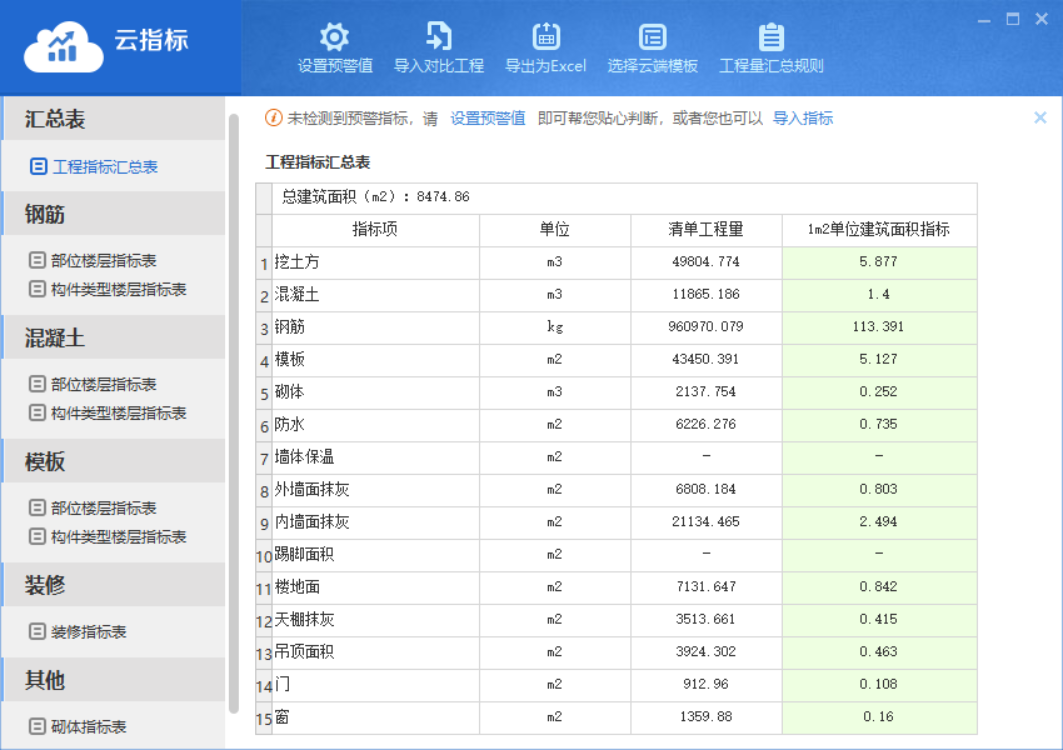This screenshot has height=750, width=1063.
Task: Click the 单位 column header
Action: click(555, 230)
